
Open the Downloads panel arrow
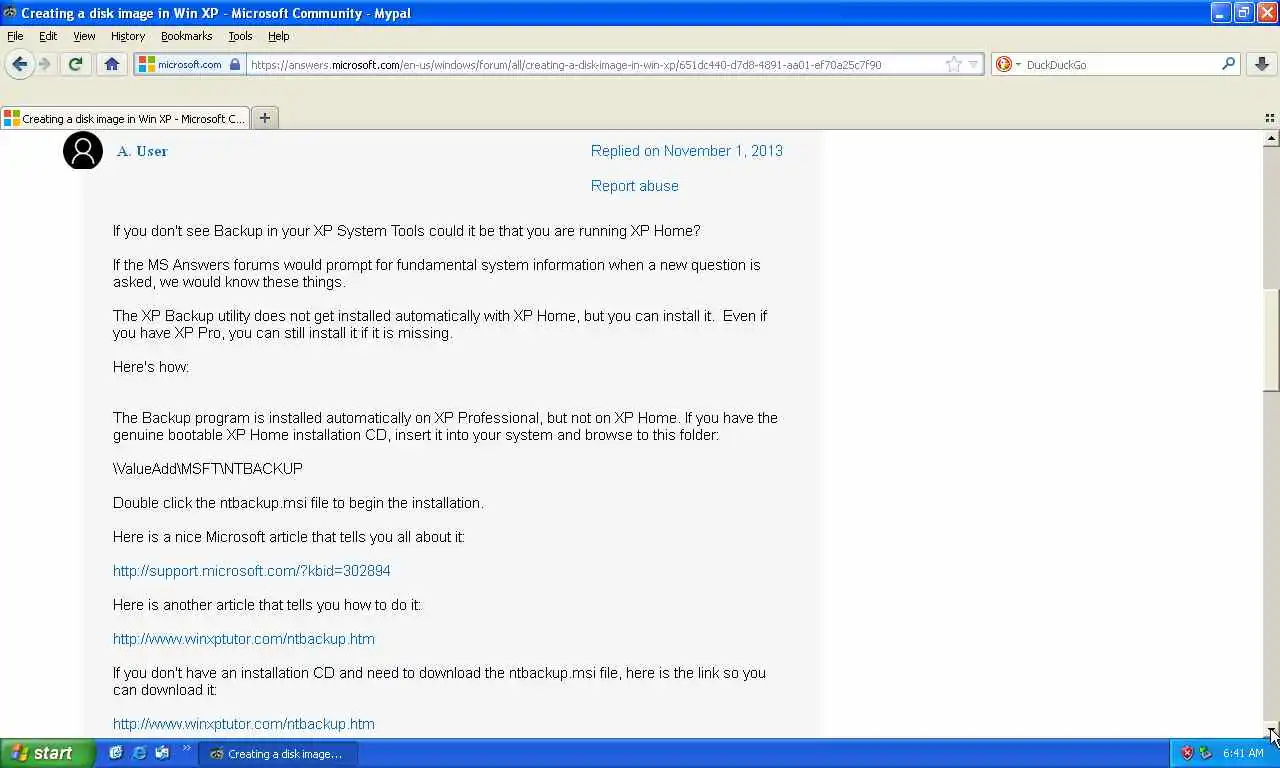(x=1262, y=64)
